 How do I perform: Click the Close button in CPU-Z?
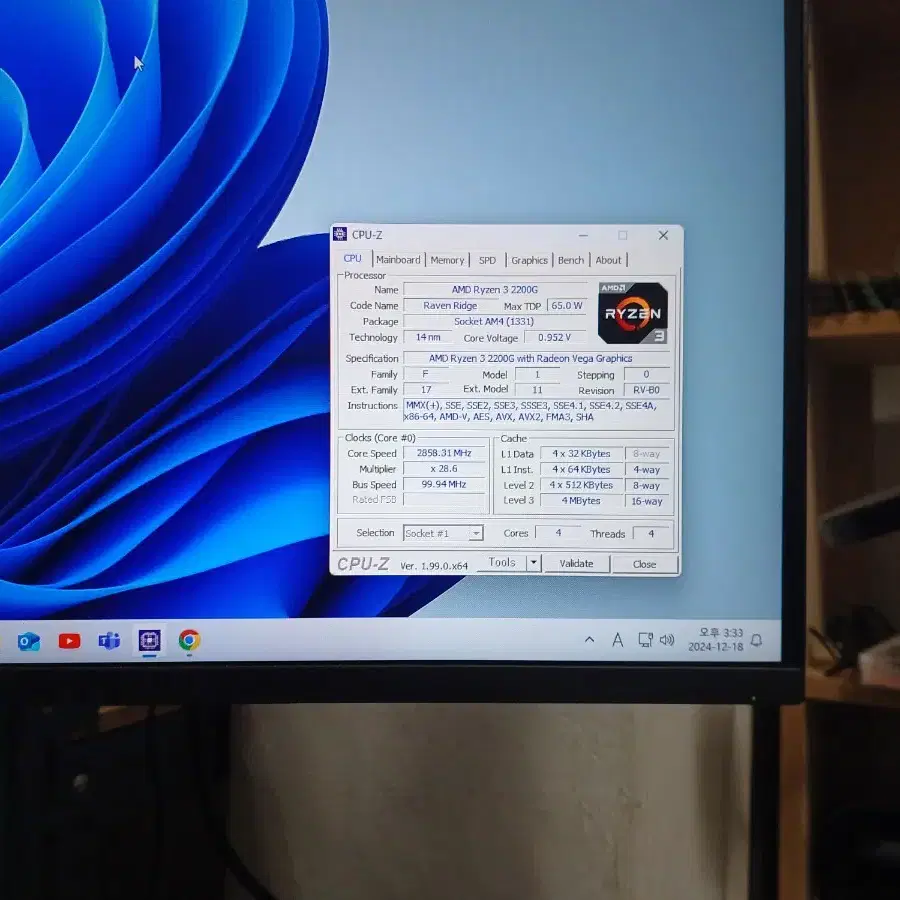[x=645, y=564]
